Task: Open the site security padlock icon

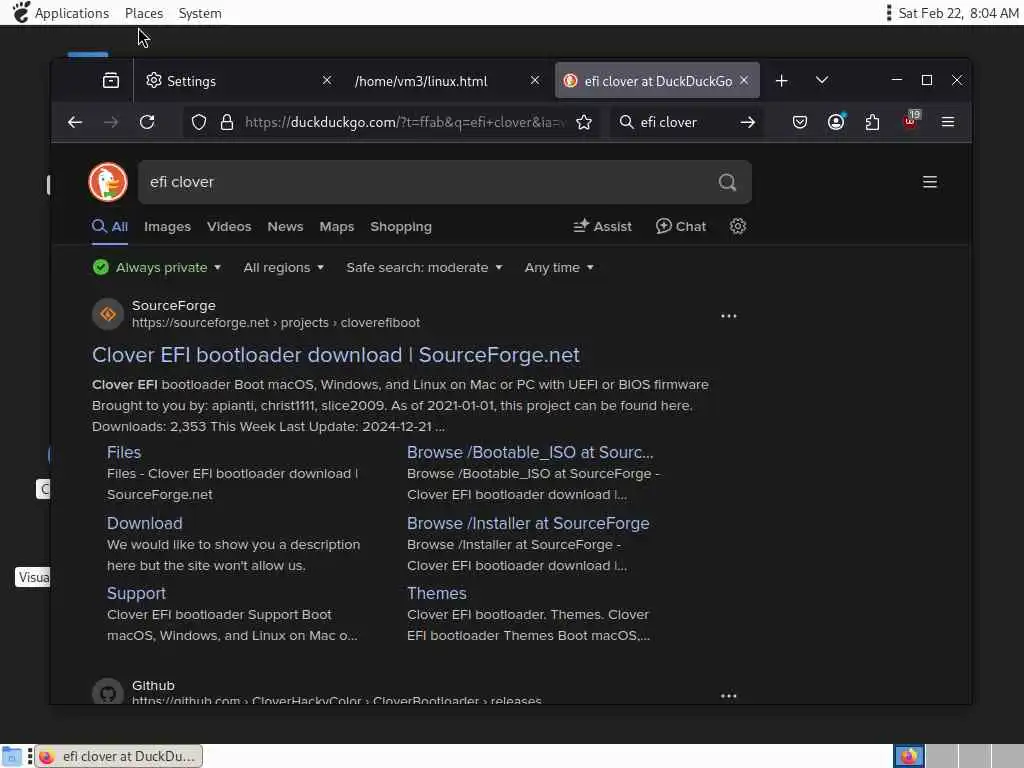Action: click(227, 122)
